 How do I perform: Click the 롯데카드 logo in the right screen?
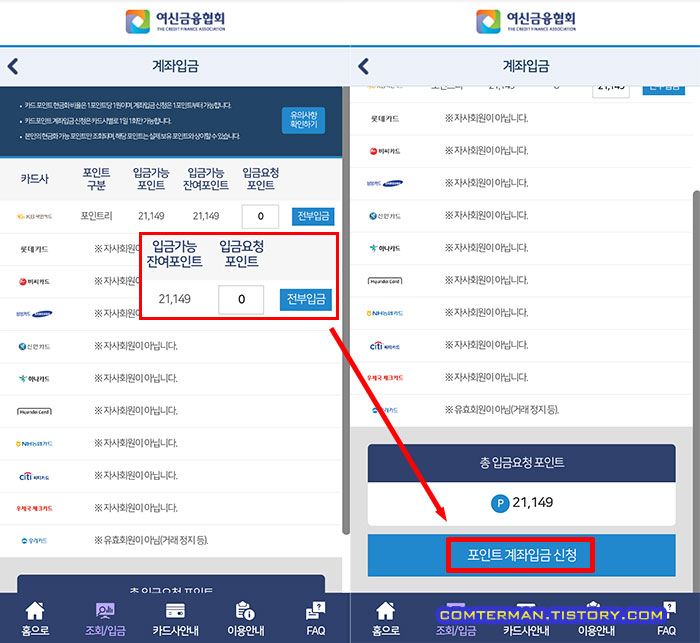(385, 119)
